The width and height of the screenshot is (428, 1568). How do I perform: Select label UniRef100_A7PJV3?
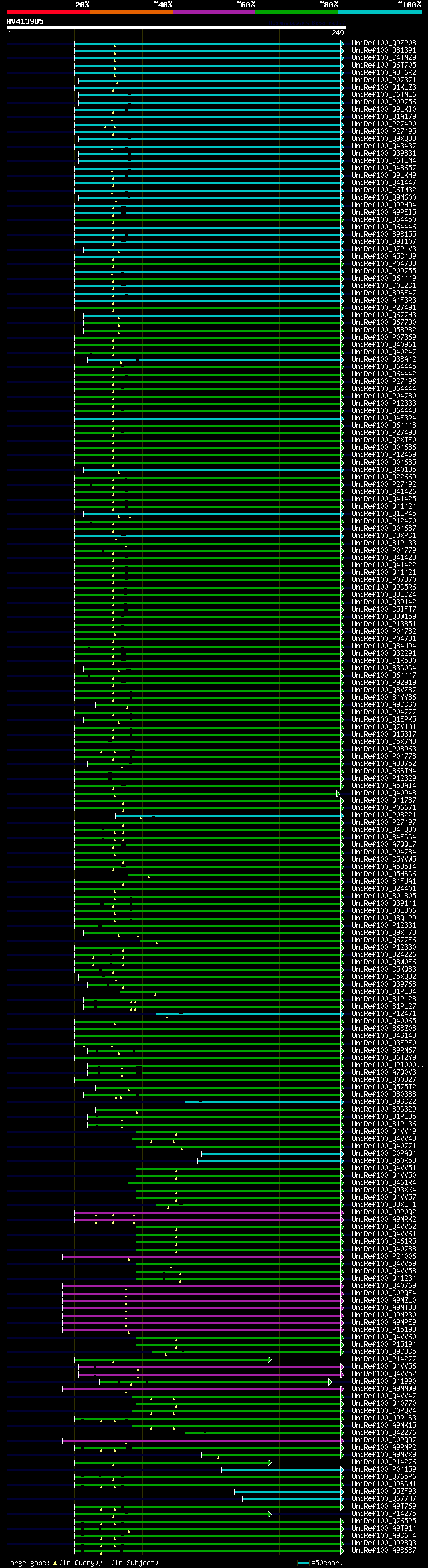click(x=384, y=249)
